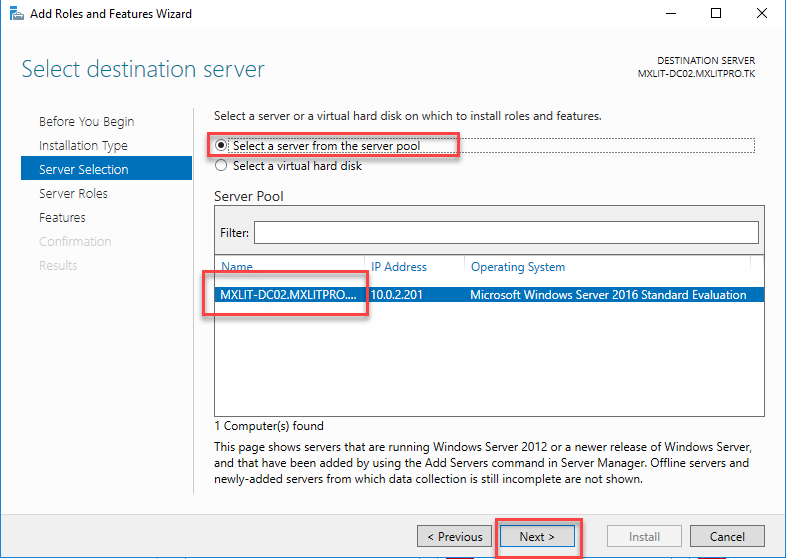786x559 pixels.
Task: Cancel the Add Roles wizard
Action: click(727, 537)
